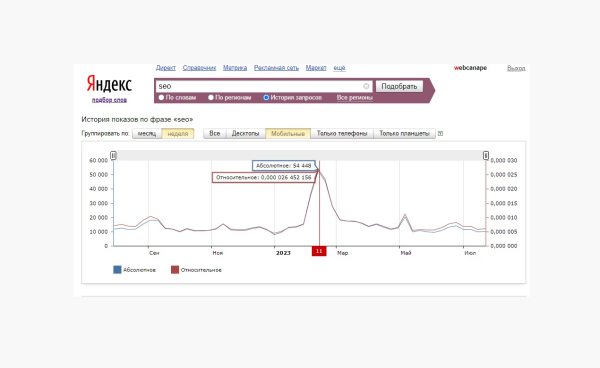600x368 pixels.
Task: Open the подбор слов link under the logo
Action: [109, 100]
